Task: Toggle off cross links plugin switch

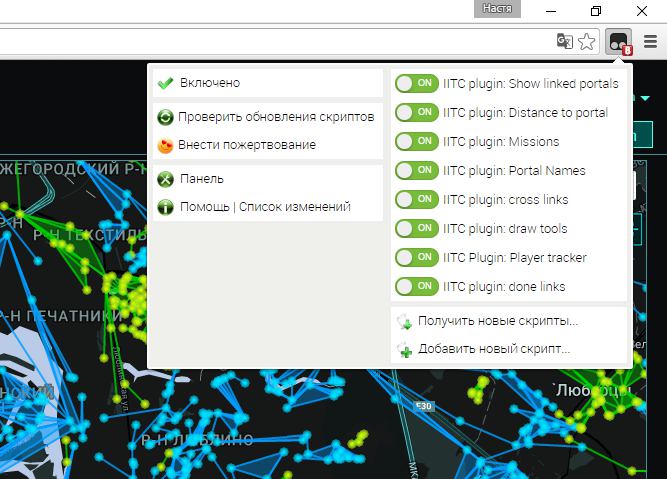Action: point(416,199)
